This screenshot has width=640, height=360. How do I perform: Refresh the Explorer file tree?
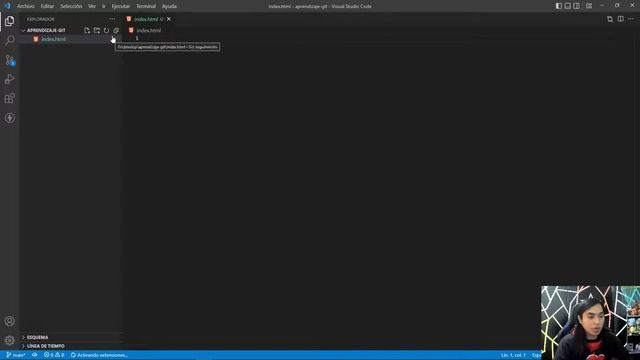107,30
